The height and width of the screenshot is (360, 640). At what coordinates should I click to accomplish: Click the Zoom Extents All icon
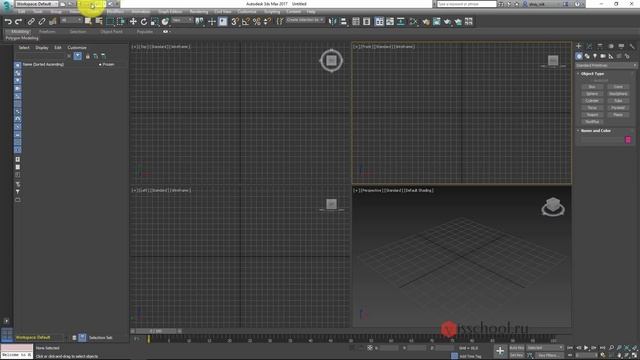click(x=635, y=348)
